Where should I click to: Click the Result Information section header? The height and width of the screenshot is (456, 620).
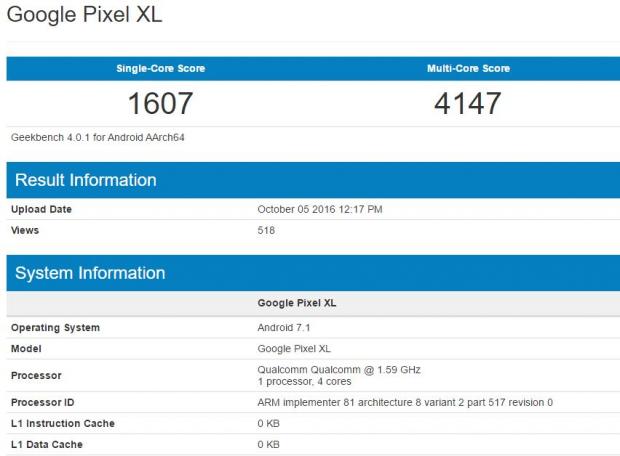coord(86,180)
